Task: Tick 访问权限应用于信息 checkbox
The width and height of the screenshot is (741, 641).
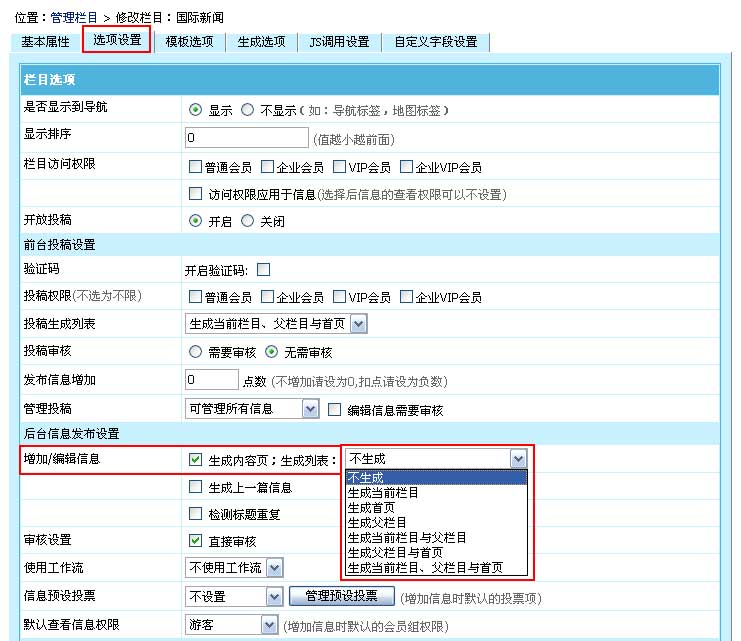Action: click(196, 194)
